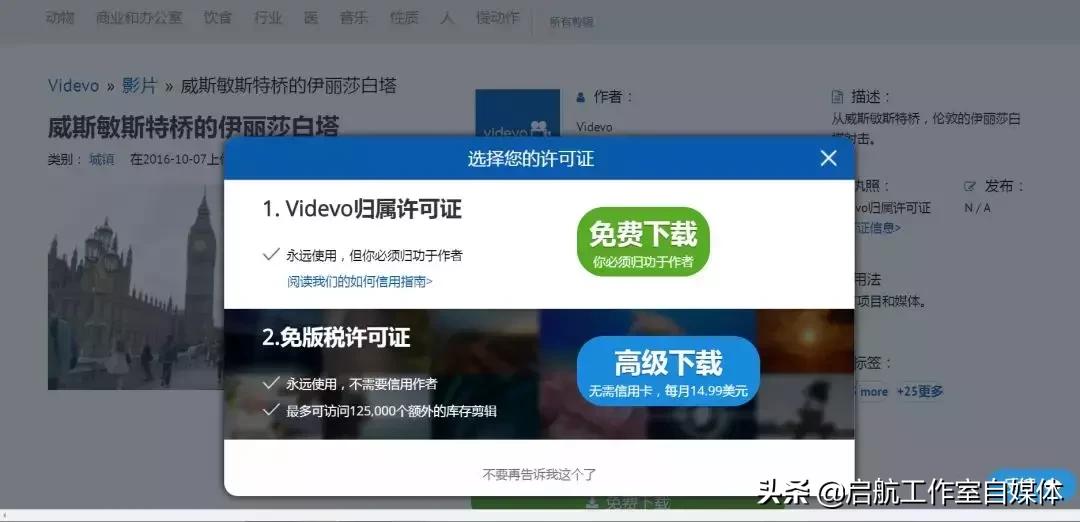
Task: Open the 性质 category menu
Action: pos(404,17)
